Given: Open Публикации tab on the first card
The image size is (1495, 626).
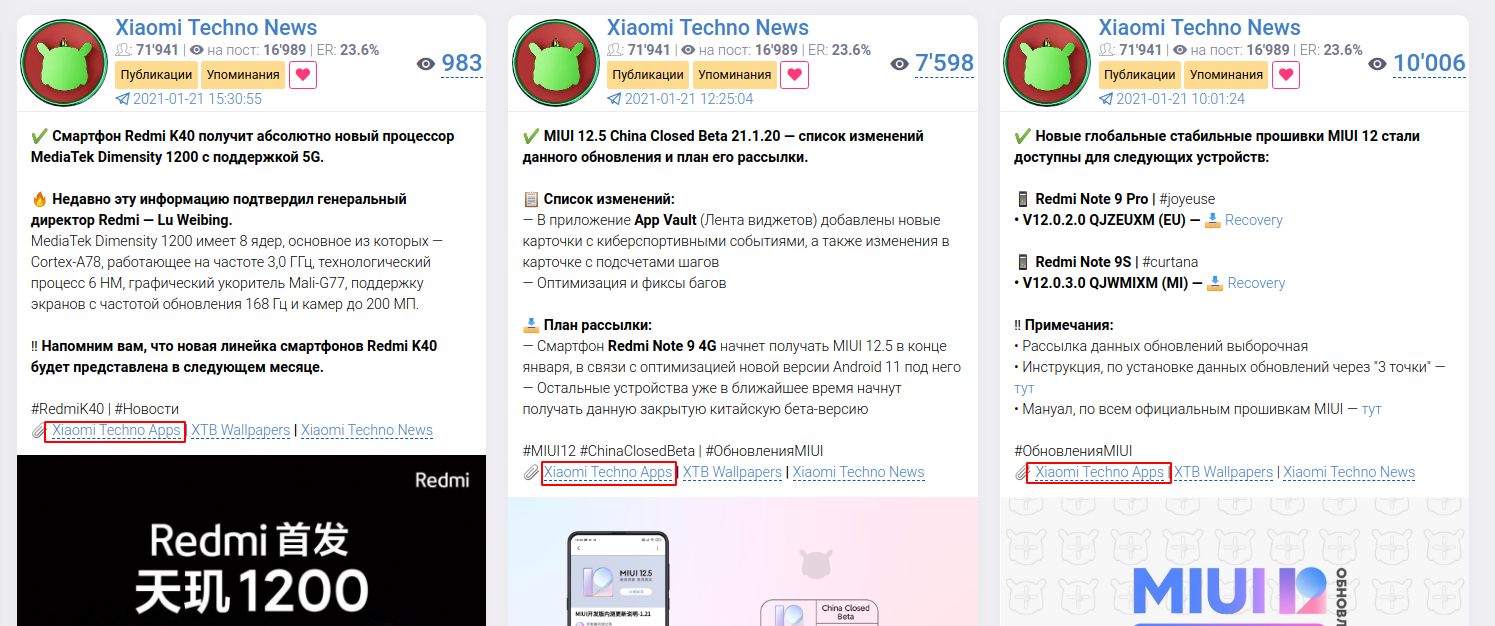Looking at the screenshot, I should [156, 75].
